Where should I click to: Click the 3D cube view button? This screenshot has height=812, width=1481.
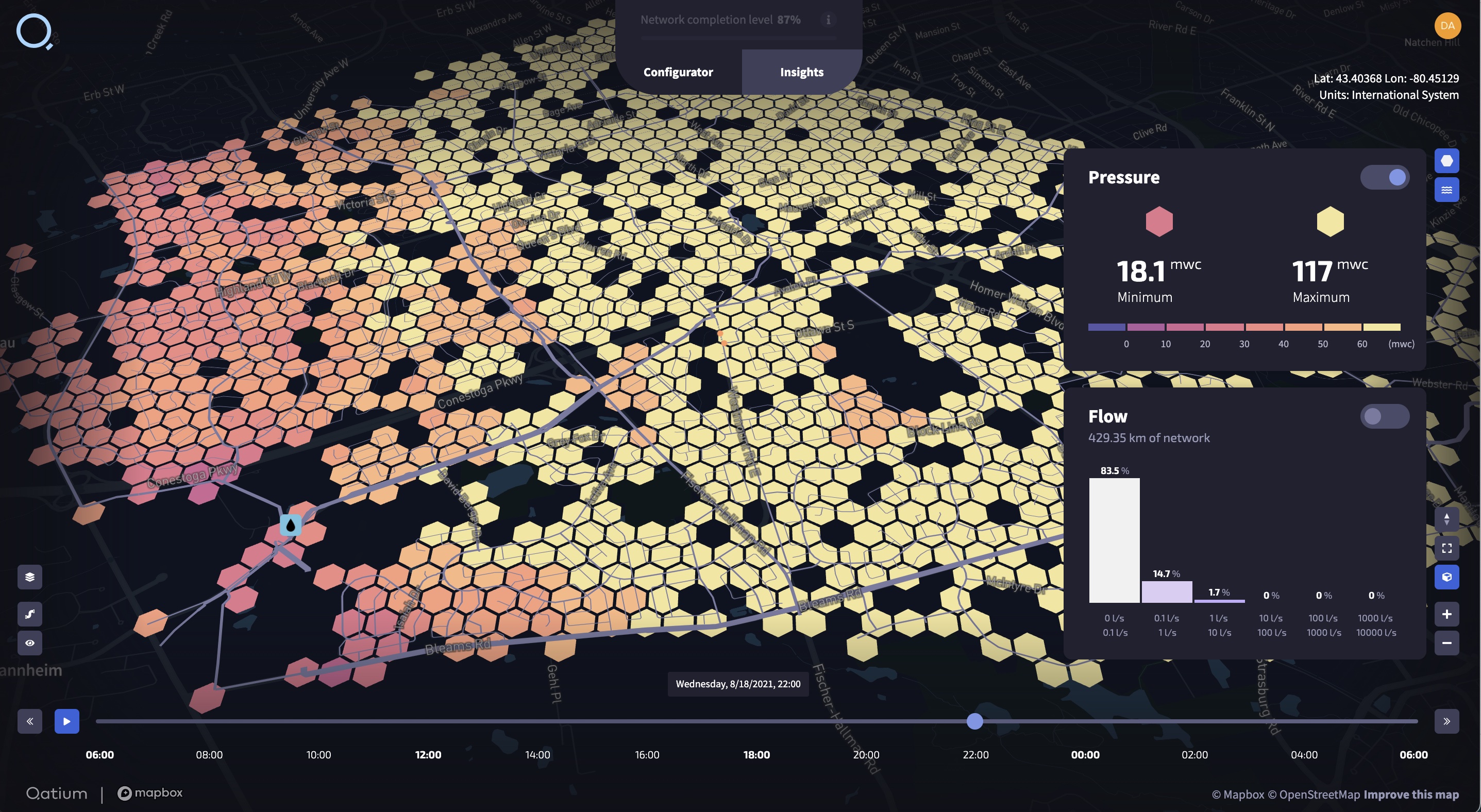[x=1446, y=577]
